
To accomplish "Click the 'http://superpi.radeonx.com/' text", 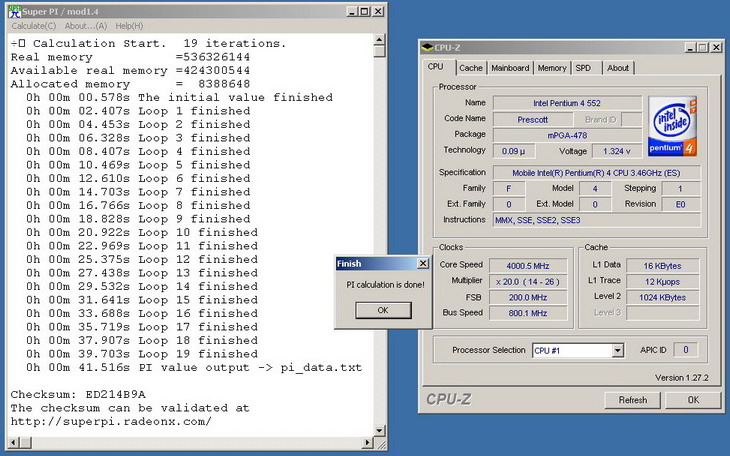I will point(111,422).
